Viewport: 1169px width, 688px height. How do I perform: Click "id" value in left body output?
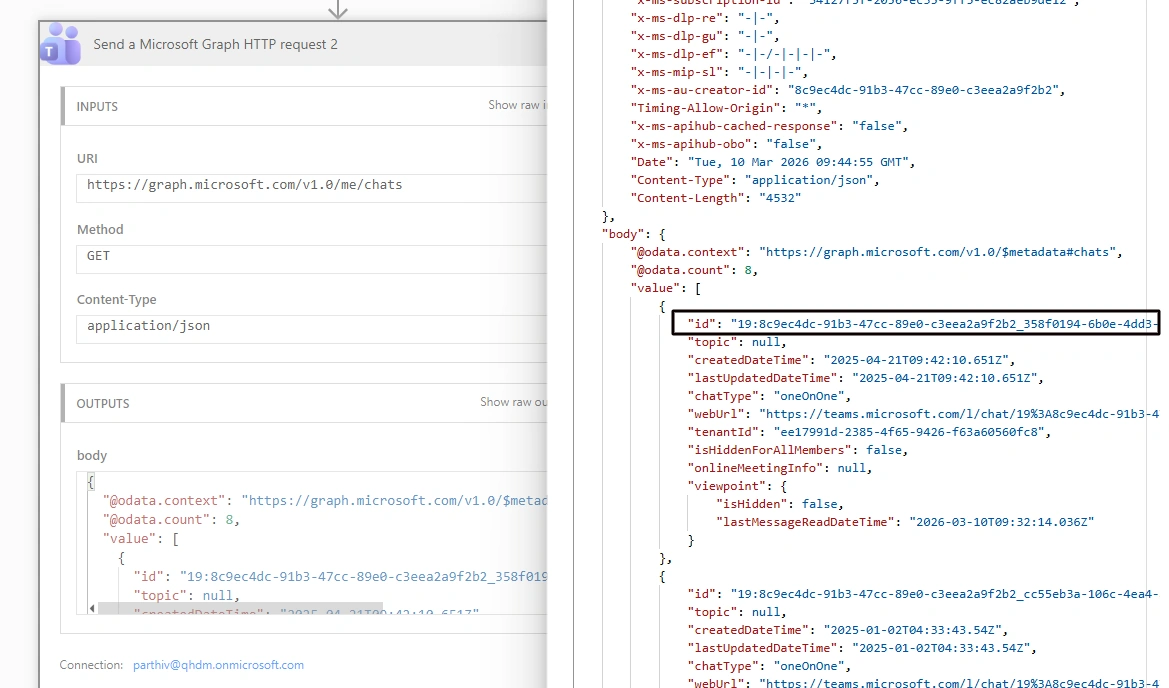[363, 576]
